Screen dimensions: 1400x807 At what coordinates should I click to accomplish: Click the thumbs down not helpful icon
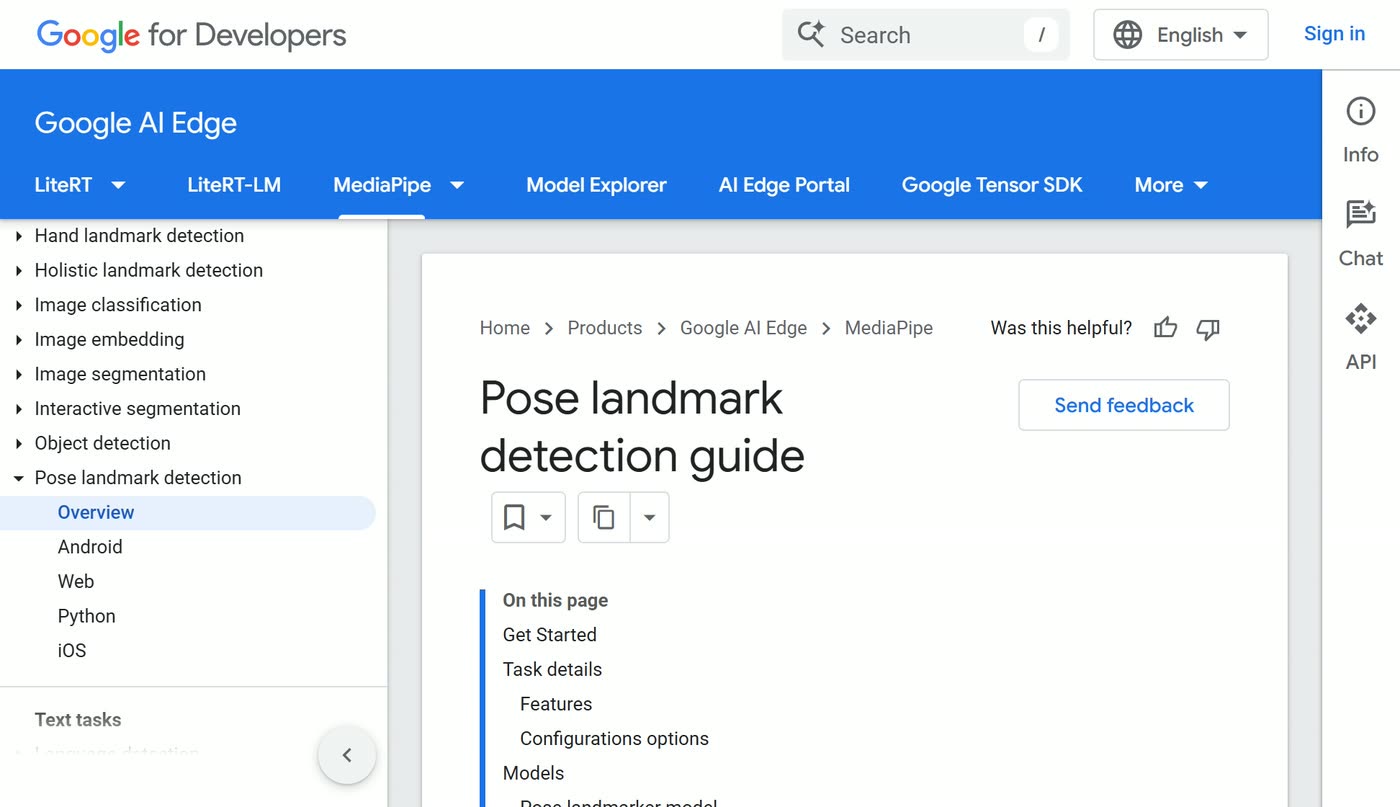(1208, 328)
